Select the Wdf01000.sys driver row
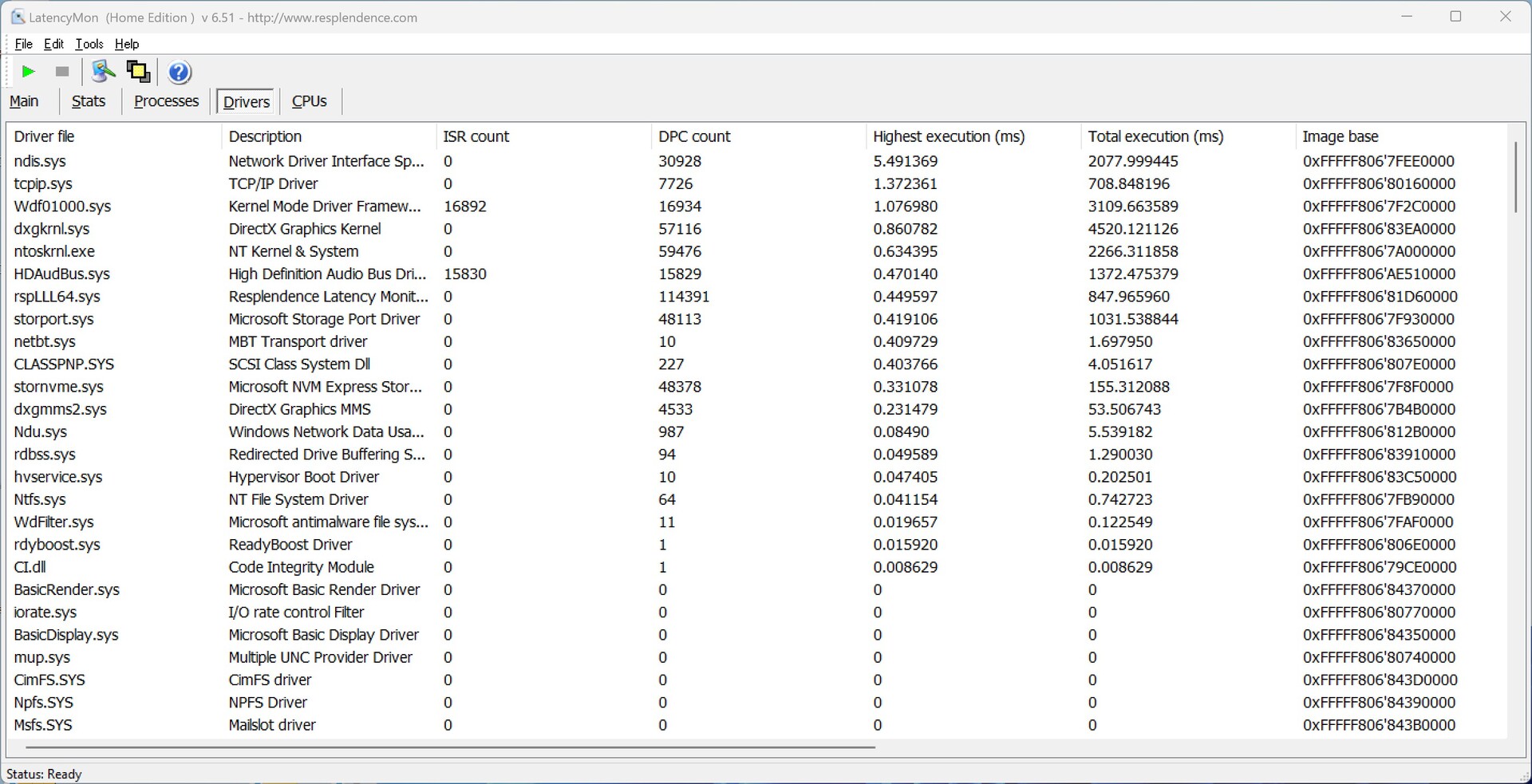 click(756, 207)
